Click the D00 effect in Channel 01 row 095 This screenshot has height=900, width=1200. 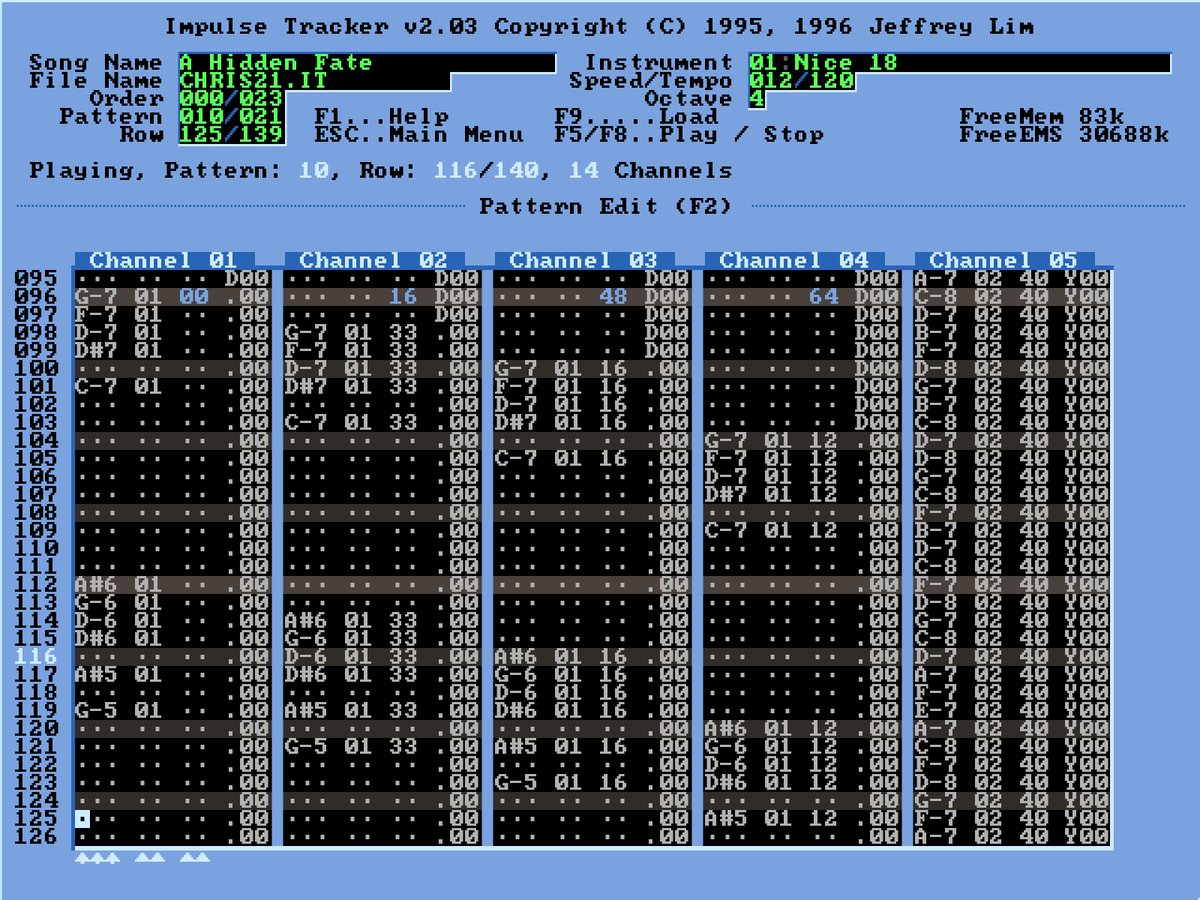[247, 279]
